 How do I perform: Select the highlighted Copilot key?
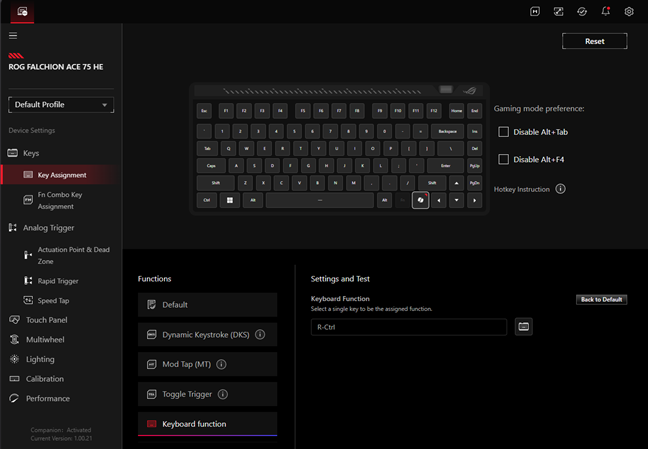(x=420, y=200)
